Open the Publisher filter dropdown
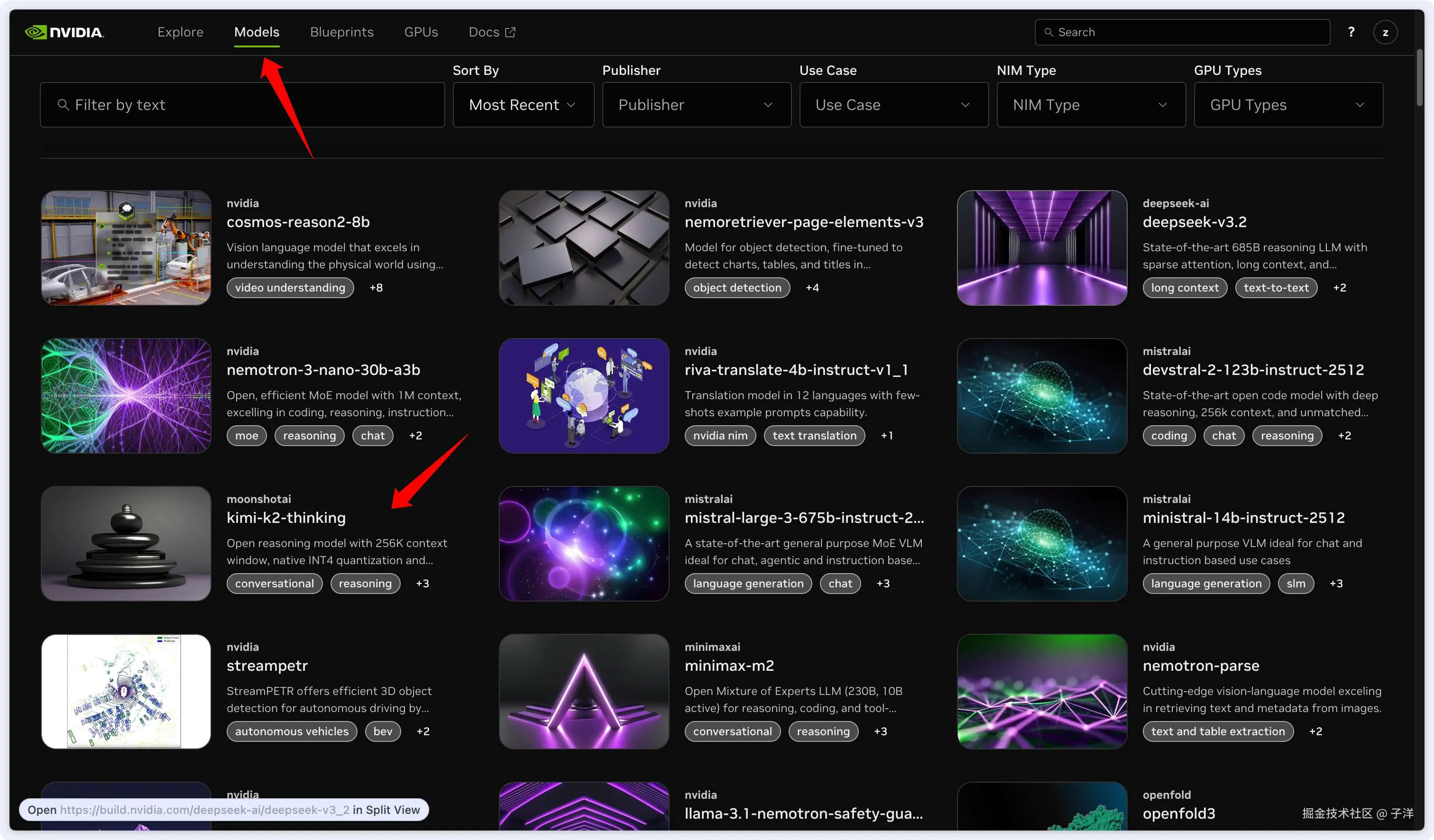This screenshot has width=1434, height=840. coord(696,105)
